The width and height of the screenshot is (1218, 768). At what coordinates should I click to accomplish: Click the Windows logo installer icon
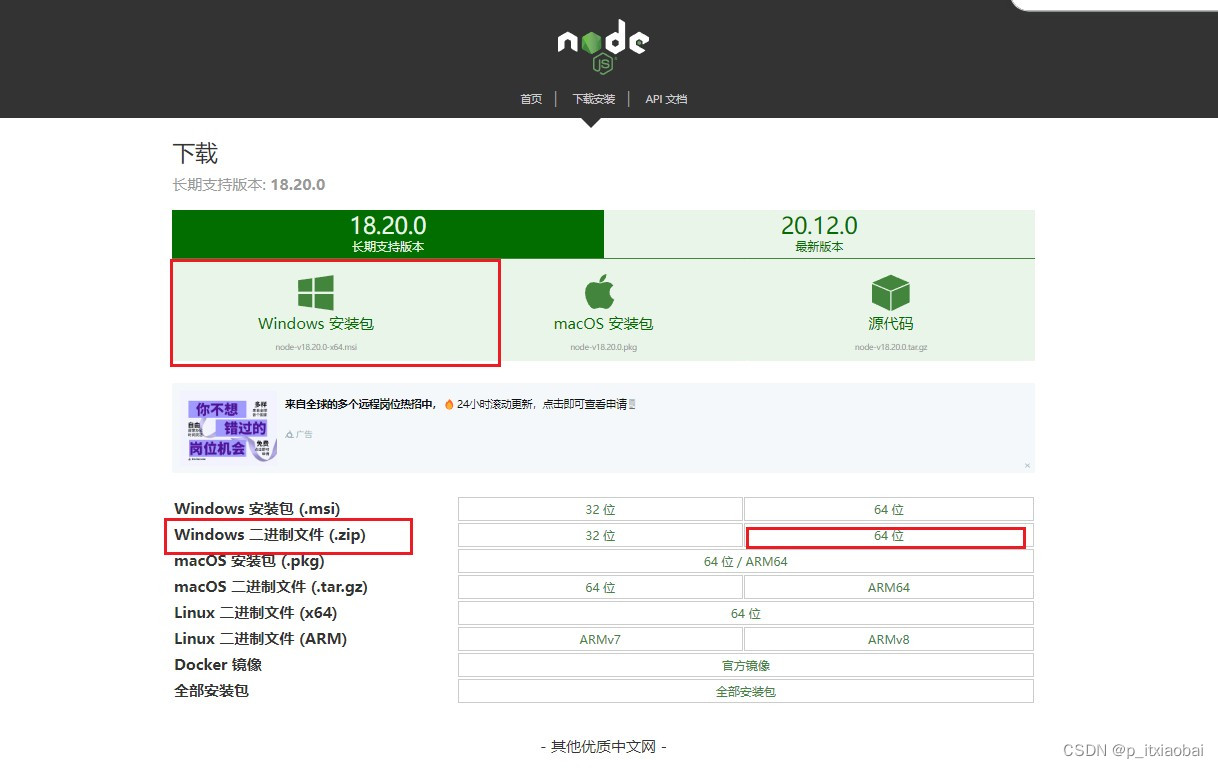[x=316, y=293]
